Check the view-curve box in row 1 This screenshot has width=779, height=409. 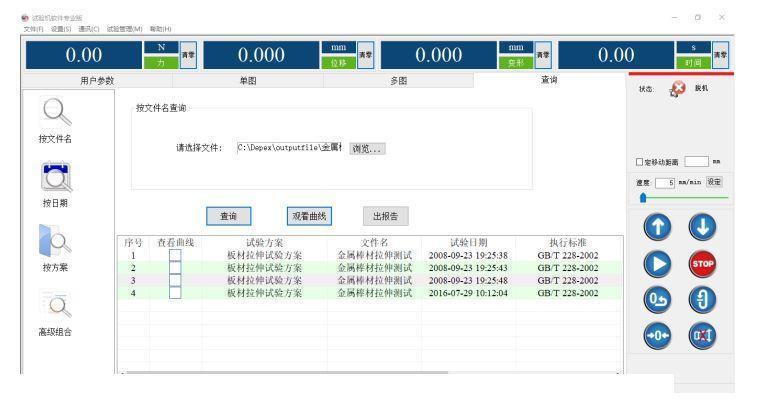175,255
